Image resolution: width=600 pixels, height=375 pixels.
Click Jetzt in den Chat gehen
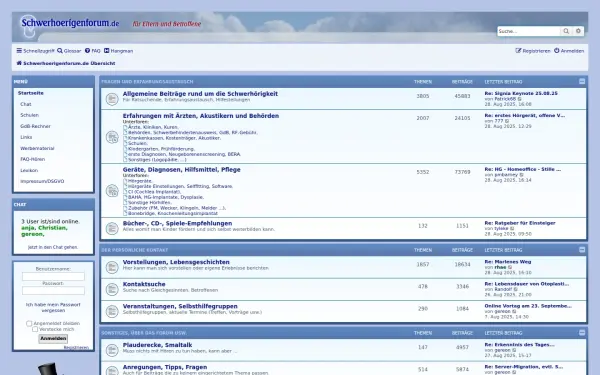pyautogui.click(x=53, y=247)
